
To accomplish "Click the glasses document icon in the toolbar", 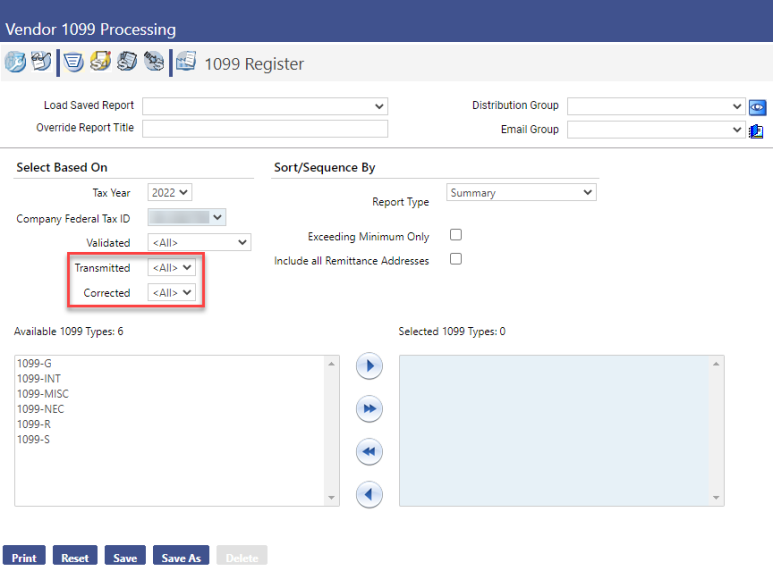I will pyautogui.click(x=41, y=63).
